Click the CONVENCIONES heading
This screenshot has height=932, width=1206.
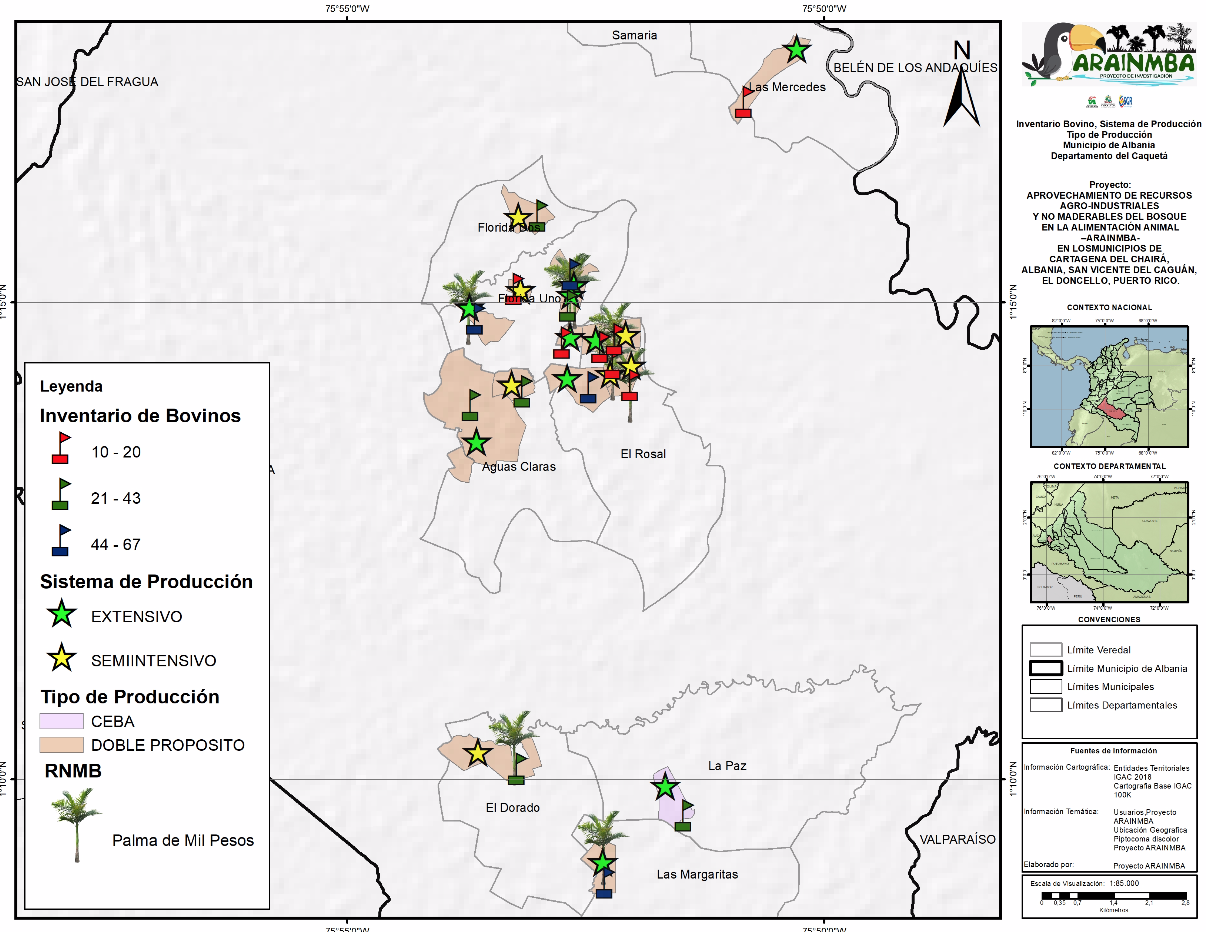1109,619
